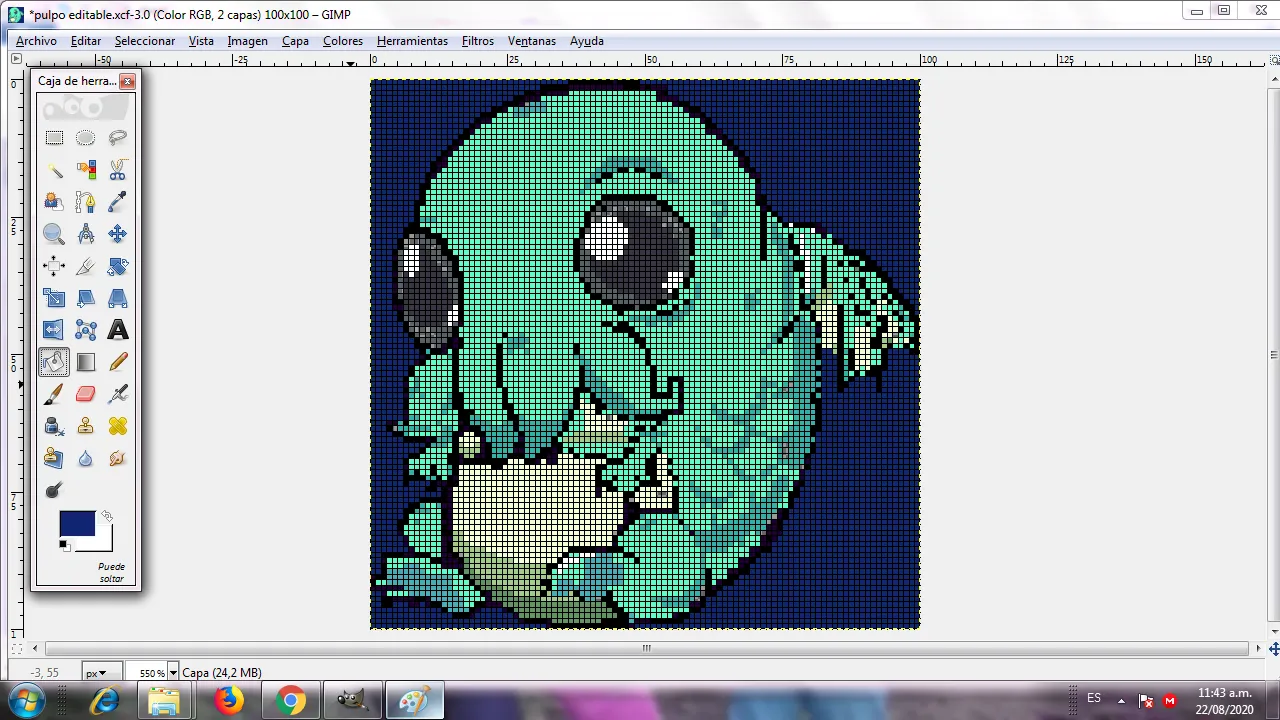
Task: Select the Fuzzy Select magic wand tool
Action: click(x=54, y=170)
